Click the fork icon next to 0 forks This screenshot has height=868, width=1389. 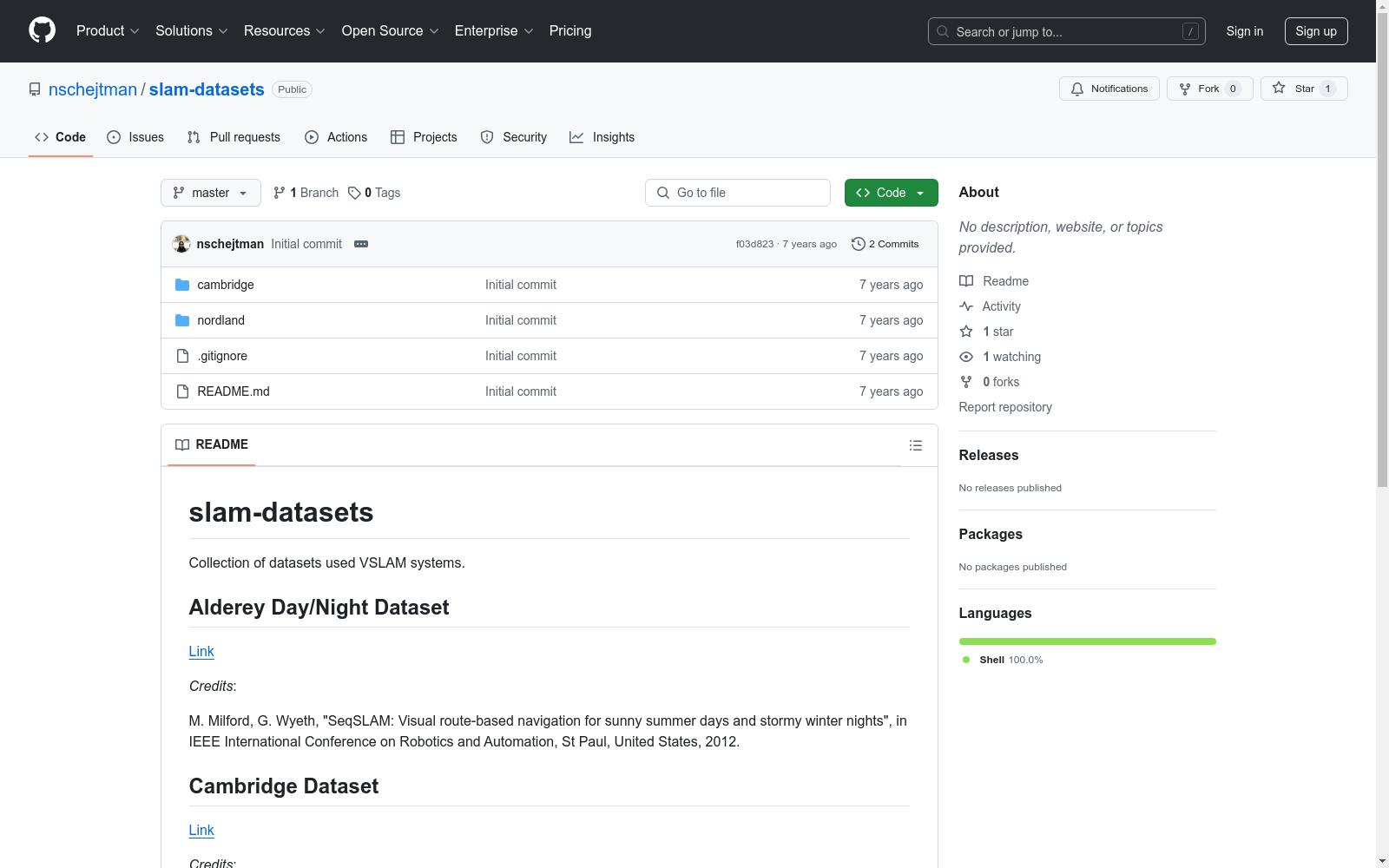click(966, 382)
